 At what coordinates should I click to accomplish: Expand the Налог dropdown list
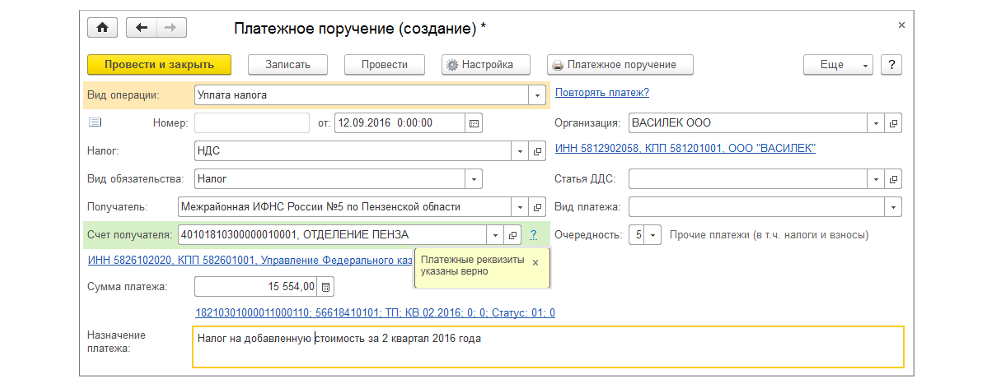520,152
